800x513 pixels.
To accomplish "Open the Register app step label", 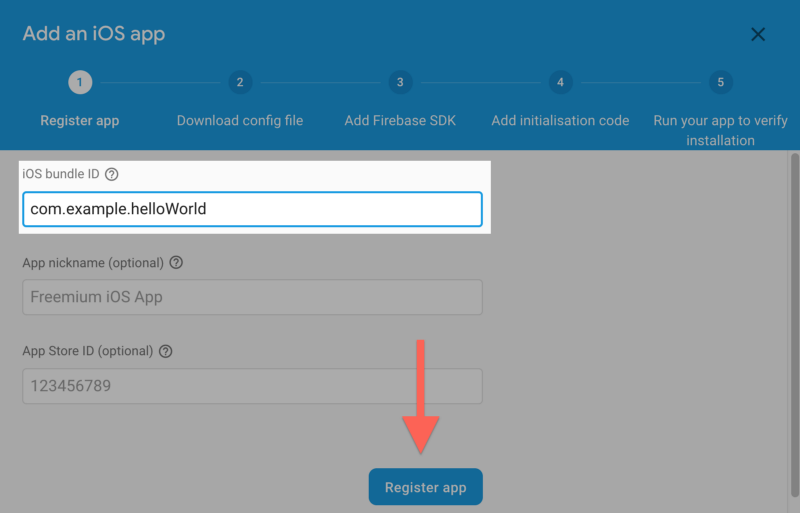I will coord(80,120).
